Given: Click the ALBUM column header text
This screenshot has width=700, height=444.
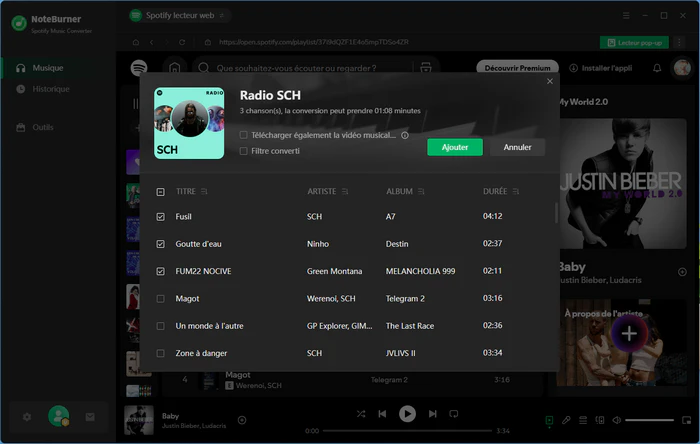Looking at the screenshot, I should (x=399, y=191).
